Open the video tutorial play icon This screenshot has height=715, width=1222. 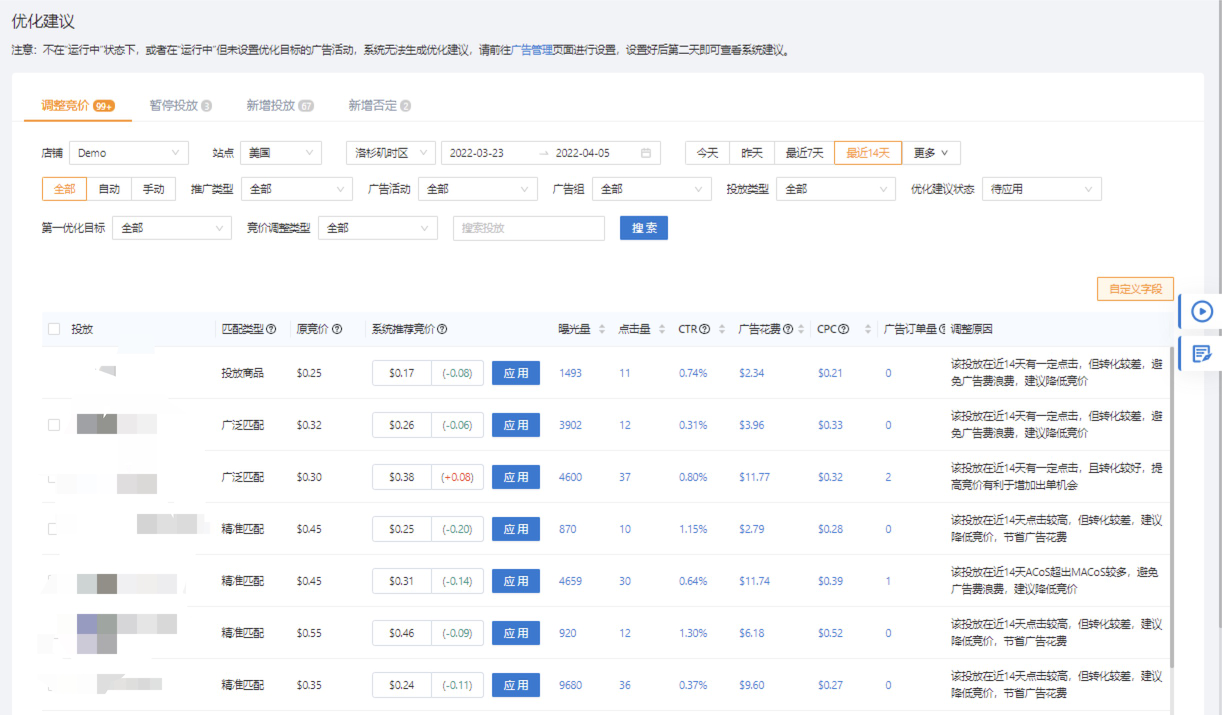point(1201,311)
